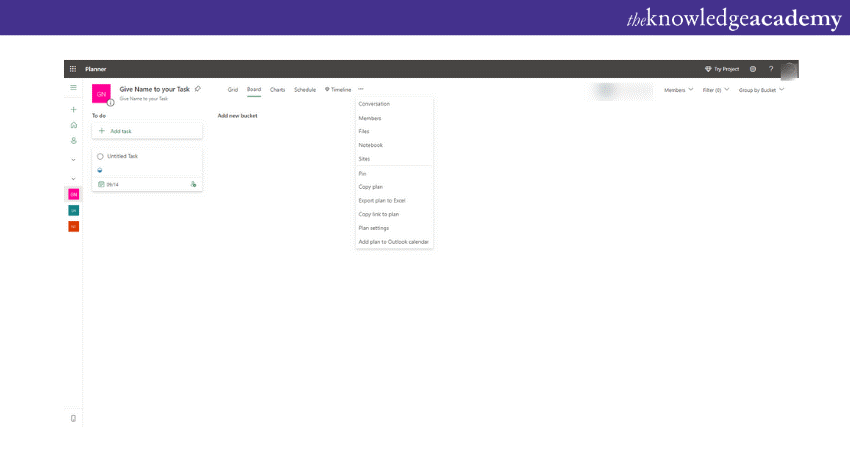Open the Group by Bucket dropdown
Screen dimensions: 850x450
coord(761,90)
